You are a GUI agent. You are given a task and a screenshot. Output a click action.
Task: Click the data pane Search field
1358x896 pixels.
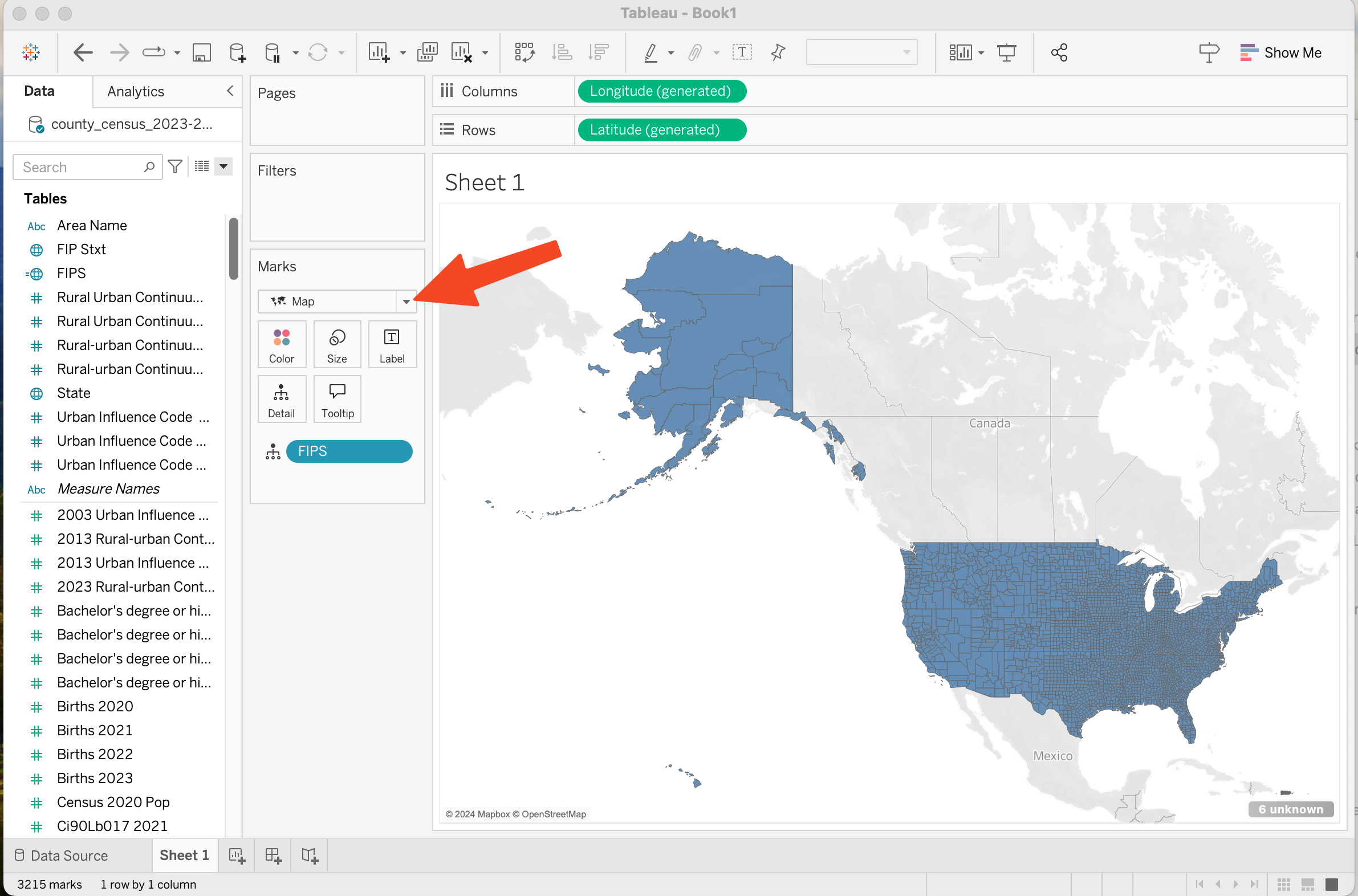(x=87, y=167)
